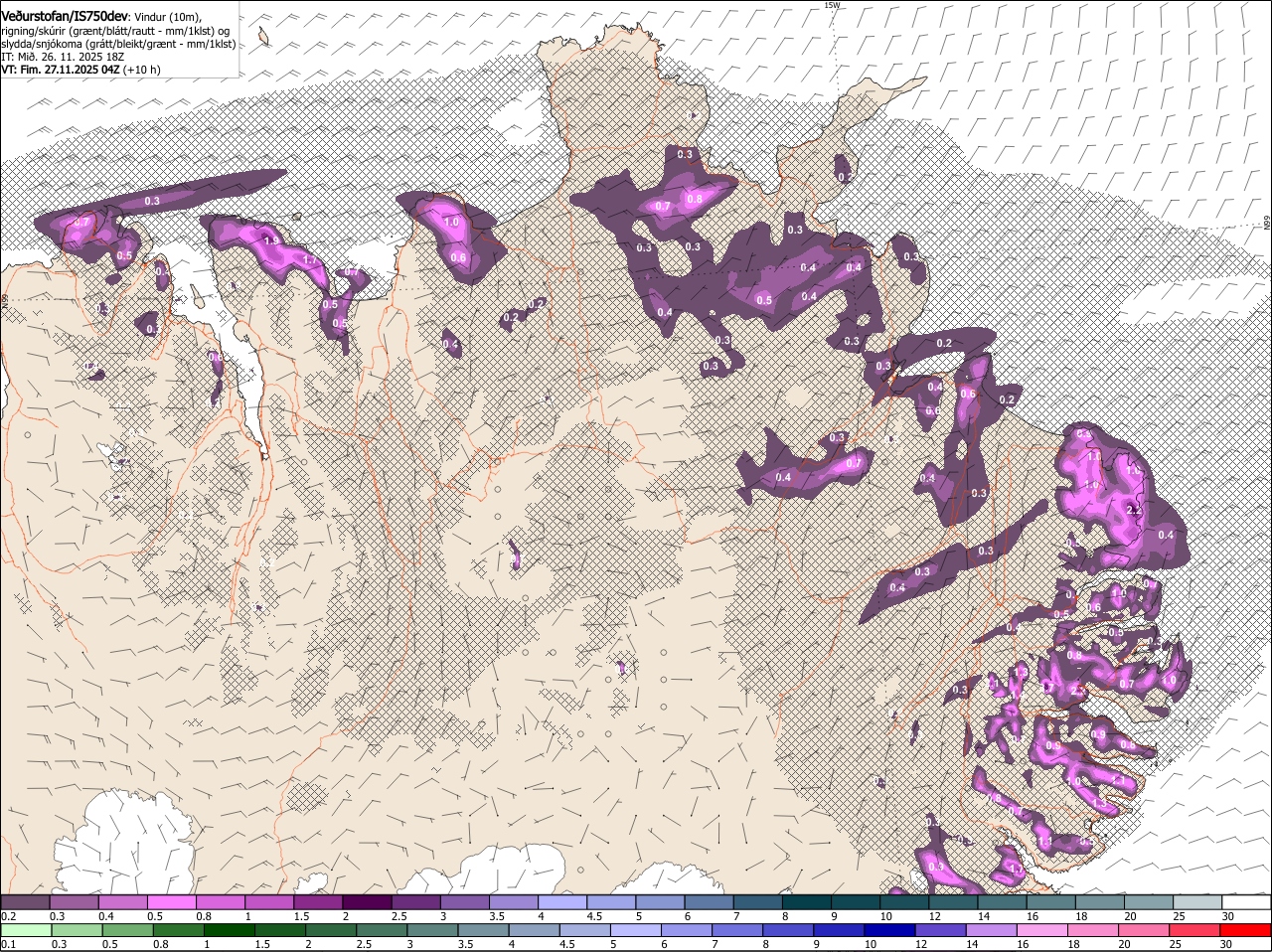This screenshot has width=1272, height=952.
Task: Select upper scale swatch between 10 and 12
Action: pos(902,901)
